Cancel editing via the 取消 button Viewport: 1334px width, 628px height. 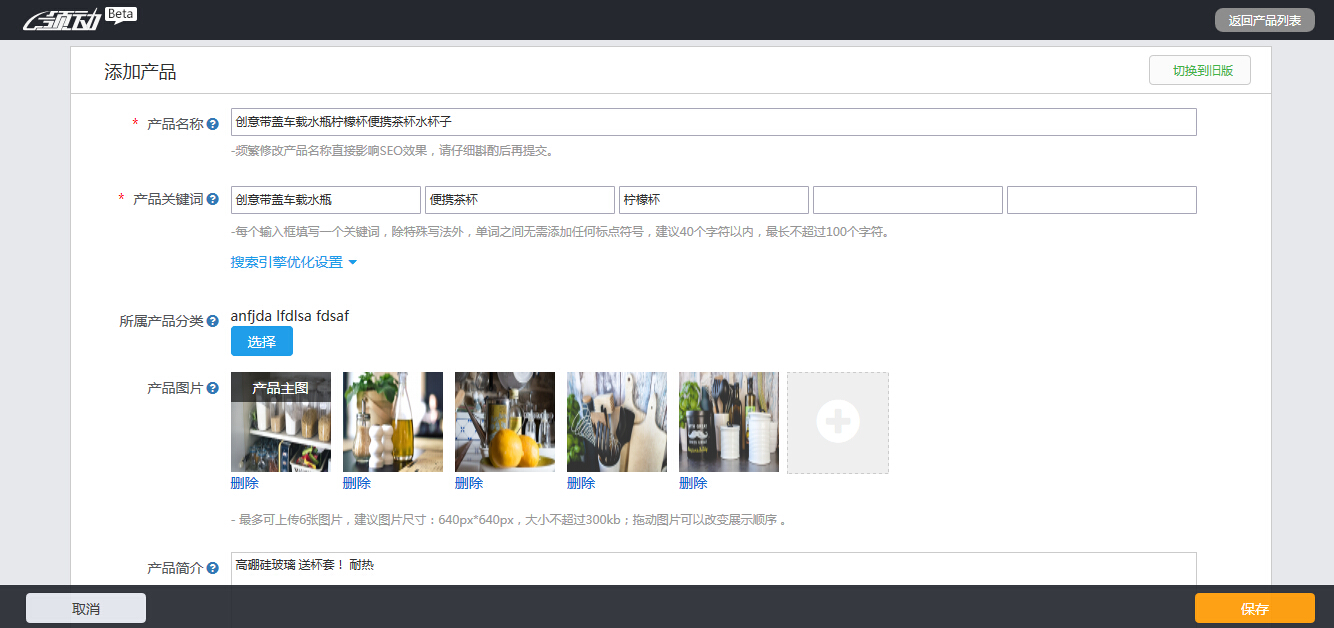pos(85,607)
